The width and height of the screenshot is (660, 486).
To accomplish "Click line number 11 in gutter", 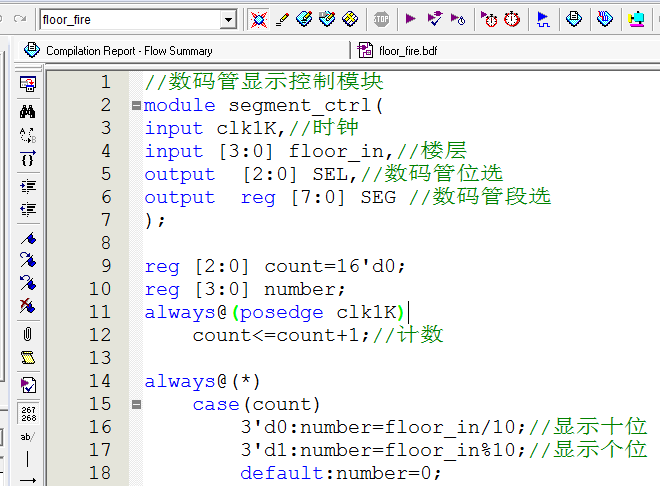I will tap(100, 312).
